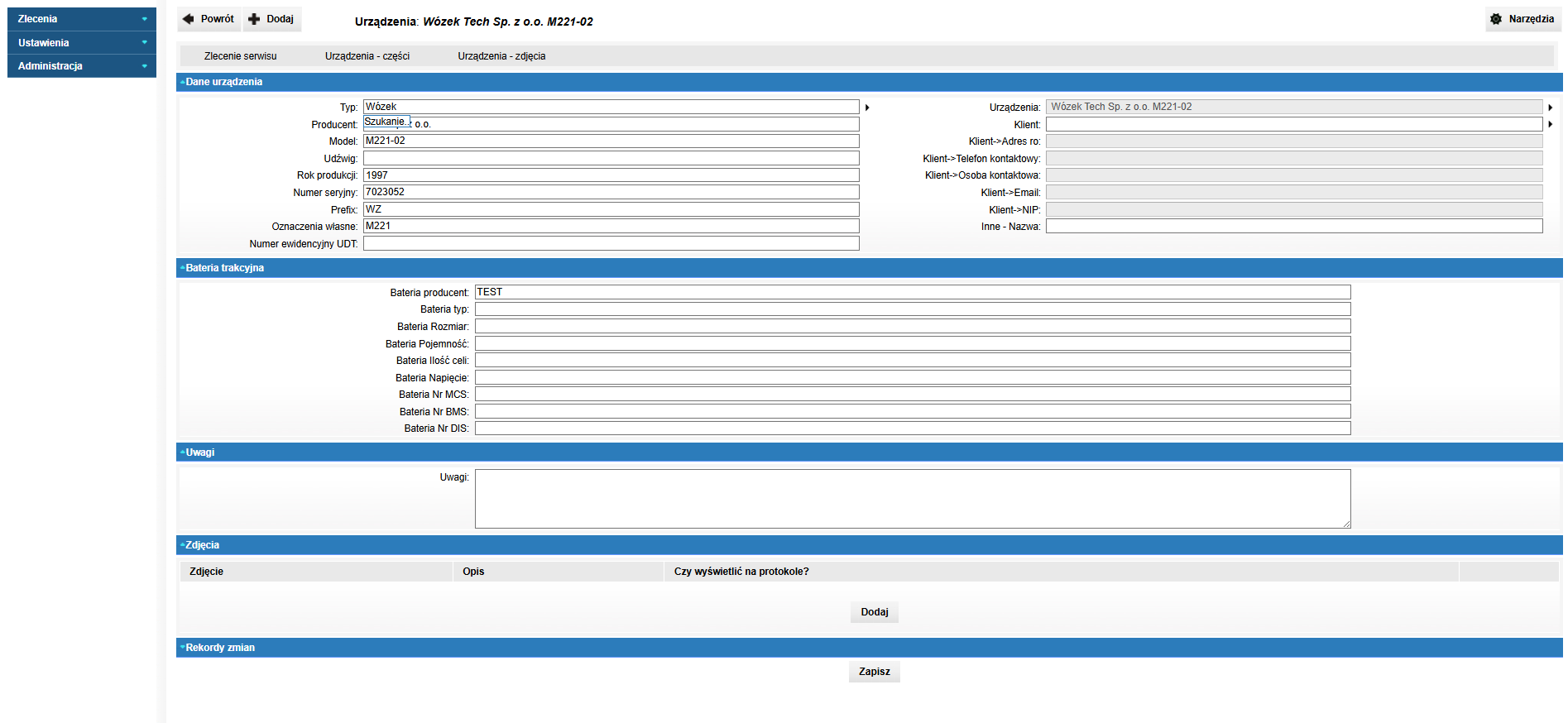Switch to Urządzenia - części tab
The height and width of the screenshot is (723, 1568).
click(367, 56)
